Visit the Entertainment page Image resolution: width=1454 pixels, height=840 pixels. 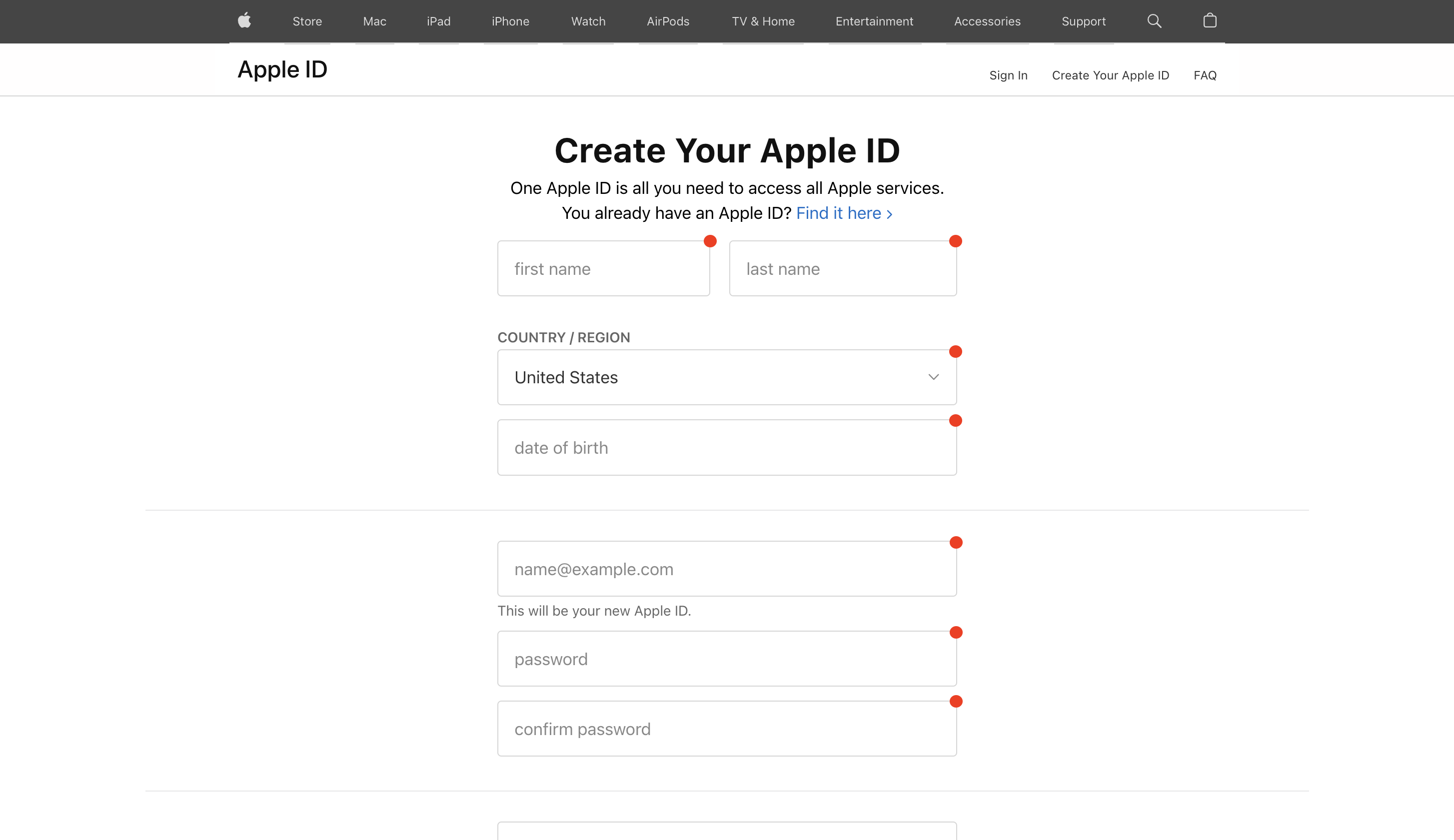point(874,21)
